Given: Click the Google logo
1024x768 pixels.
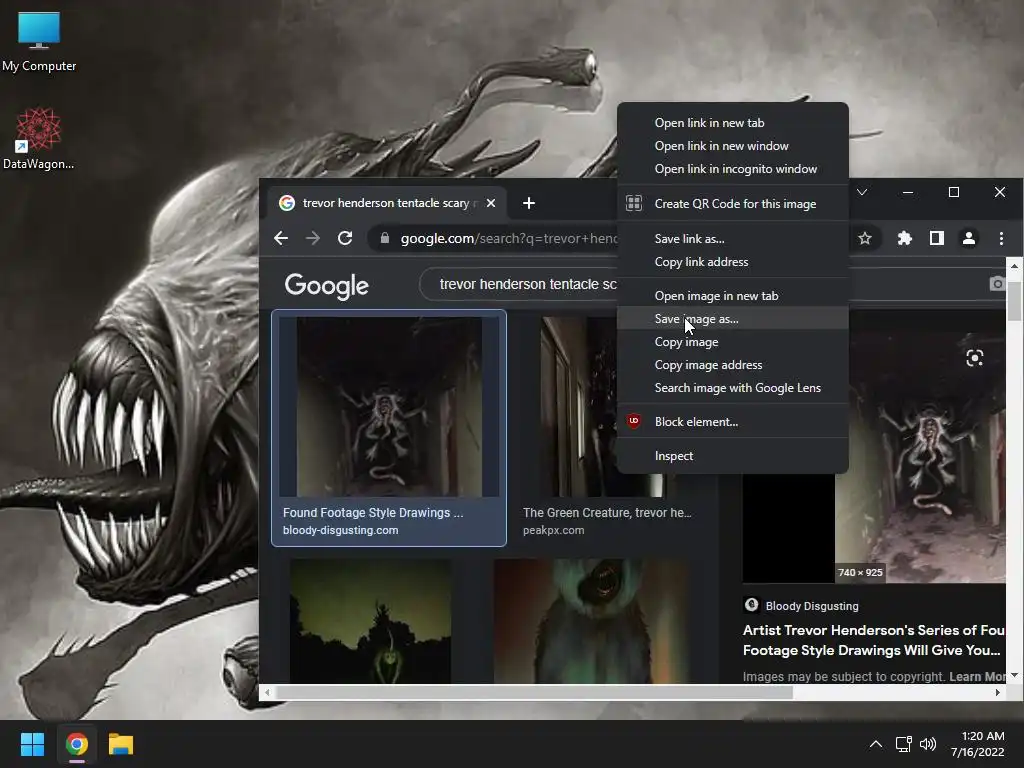Looking at the screenshot, I should (x=327, y=285).
